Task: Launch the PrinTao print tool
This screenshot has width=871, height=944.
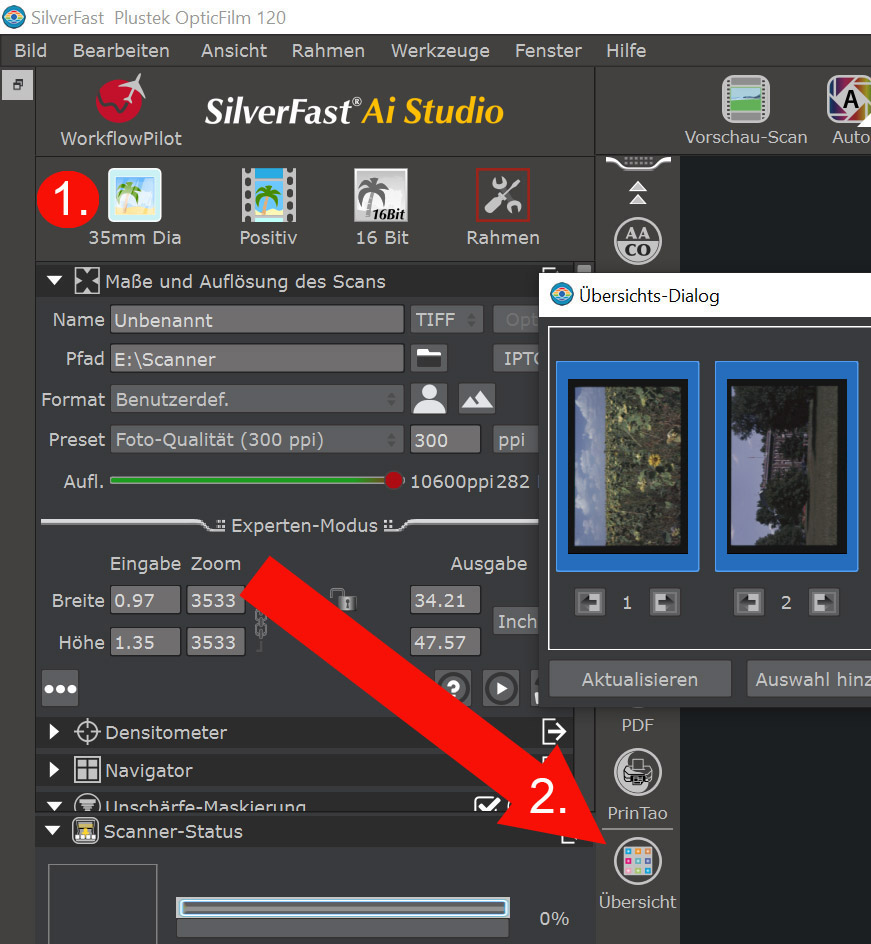Action: (x=637, y=772)
